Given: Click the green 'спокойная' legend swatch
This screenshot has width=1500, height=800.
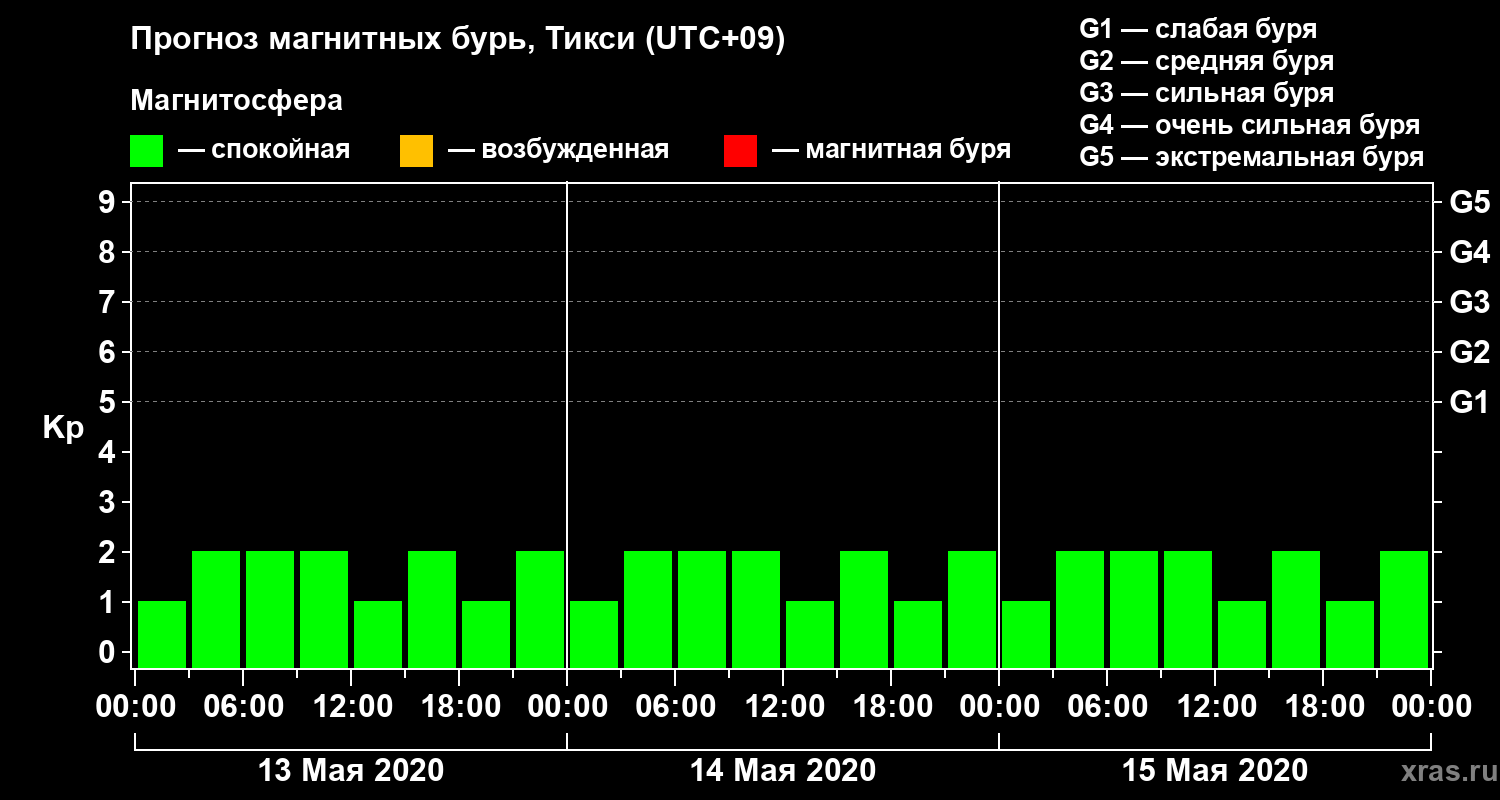Looking at the screenshot, I should coord(146,151).
